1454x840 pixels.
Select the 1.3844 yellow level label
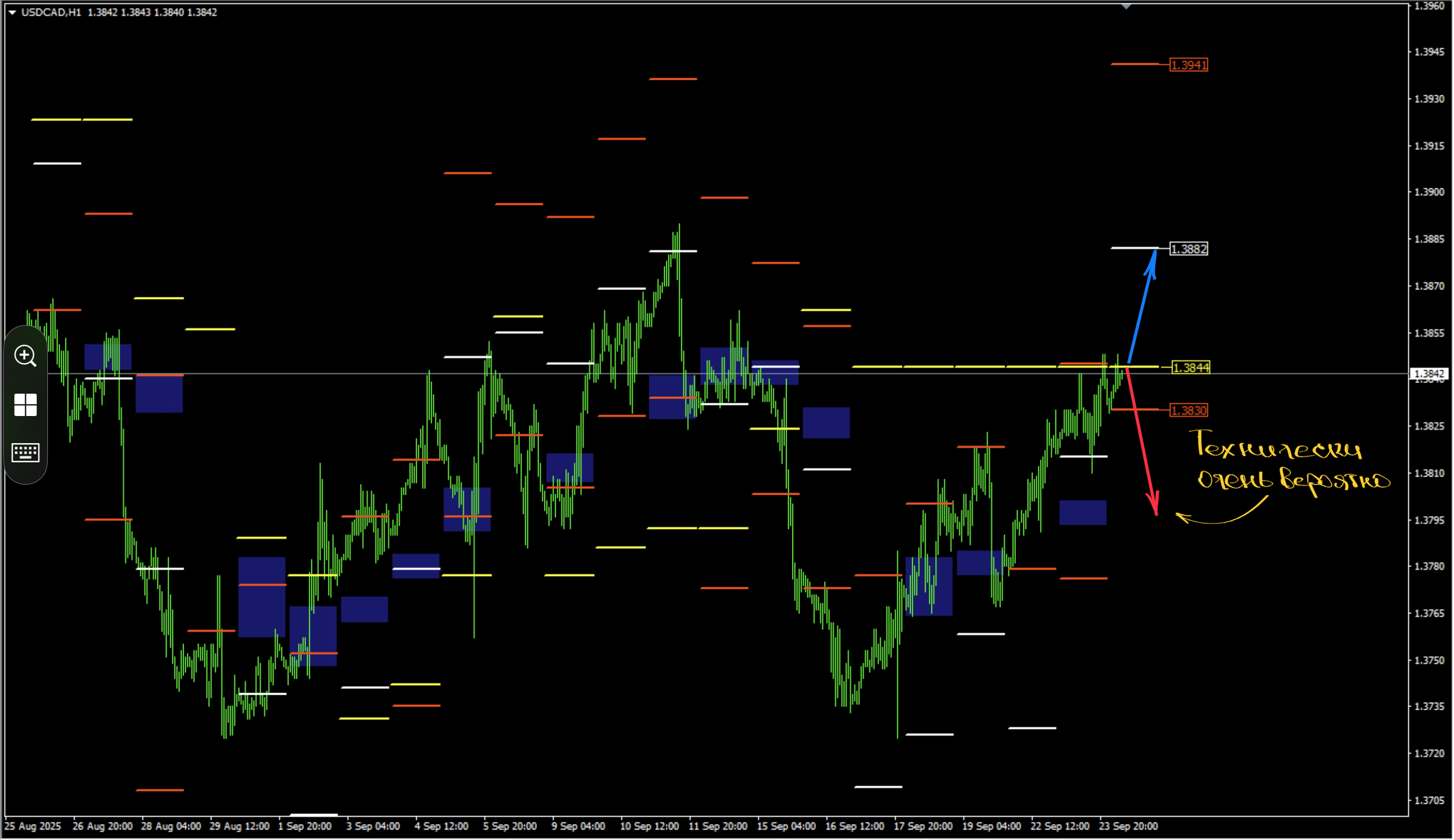point(1192,368)
